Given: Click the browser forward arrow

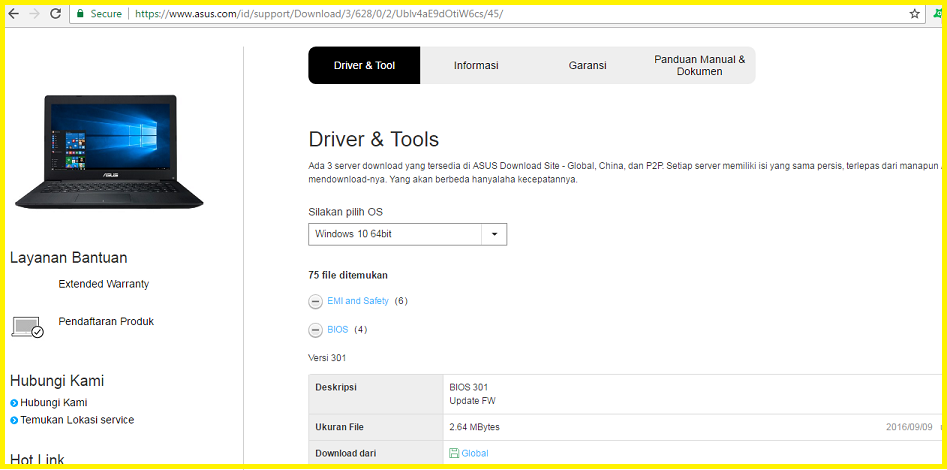Looking at the screenshot, I should click(x=34, y=13).
